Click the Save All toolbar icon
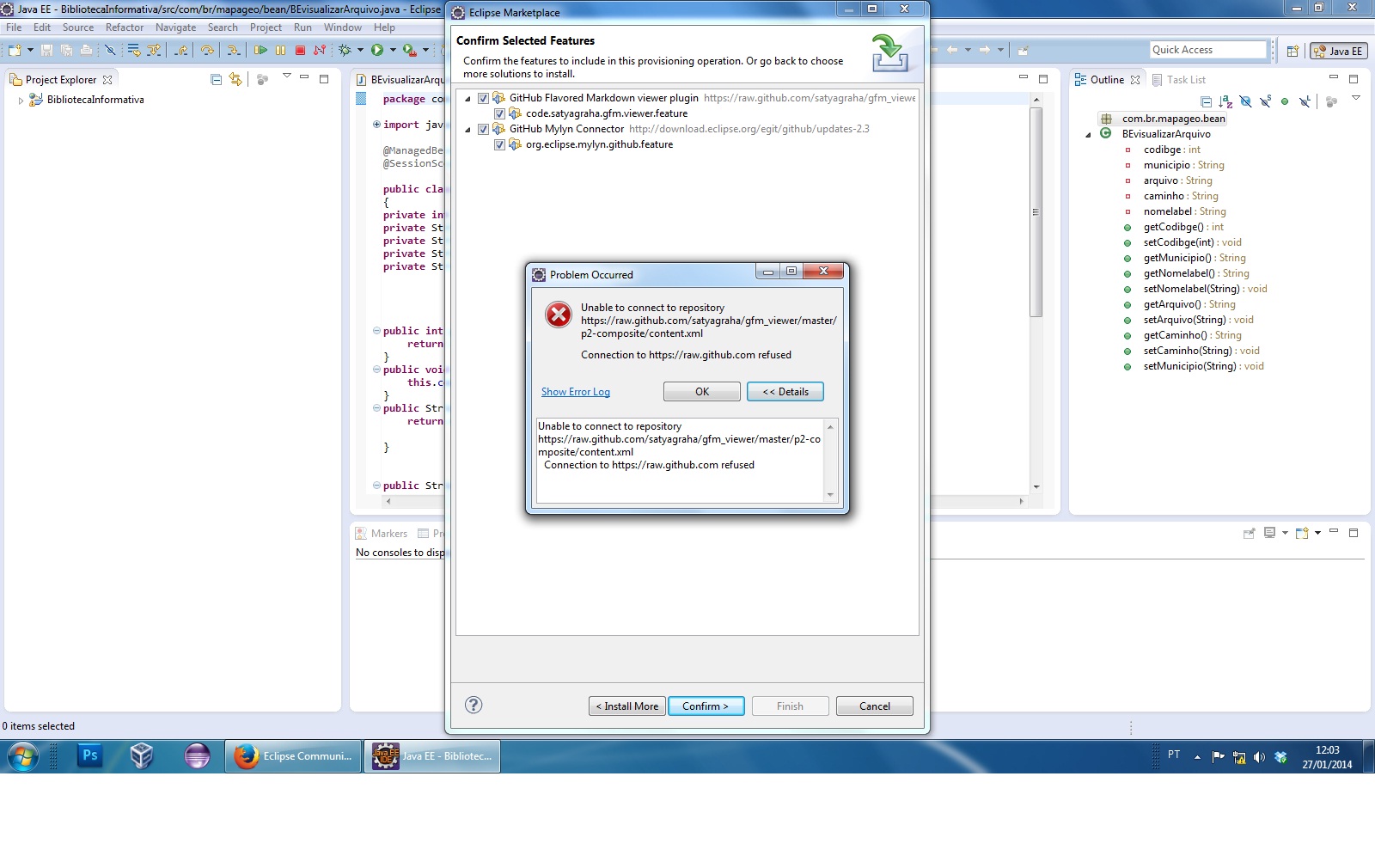This screenshot has width=1375, height=868. pos(66,50)
